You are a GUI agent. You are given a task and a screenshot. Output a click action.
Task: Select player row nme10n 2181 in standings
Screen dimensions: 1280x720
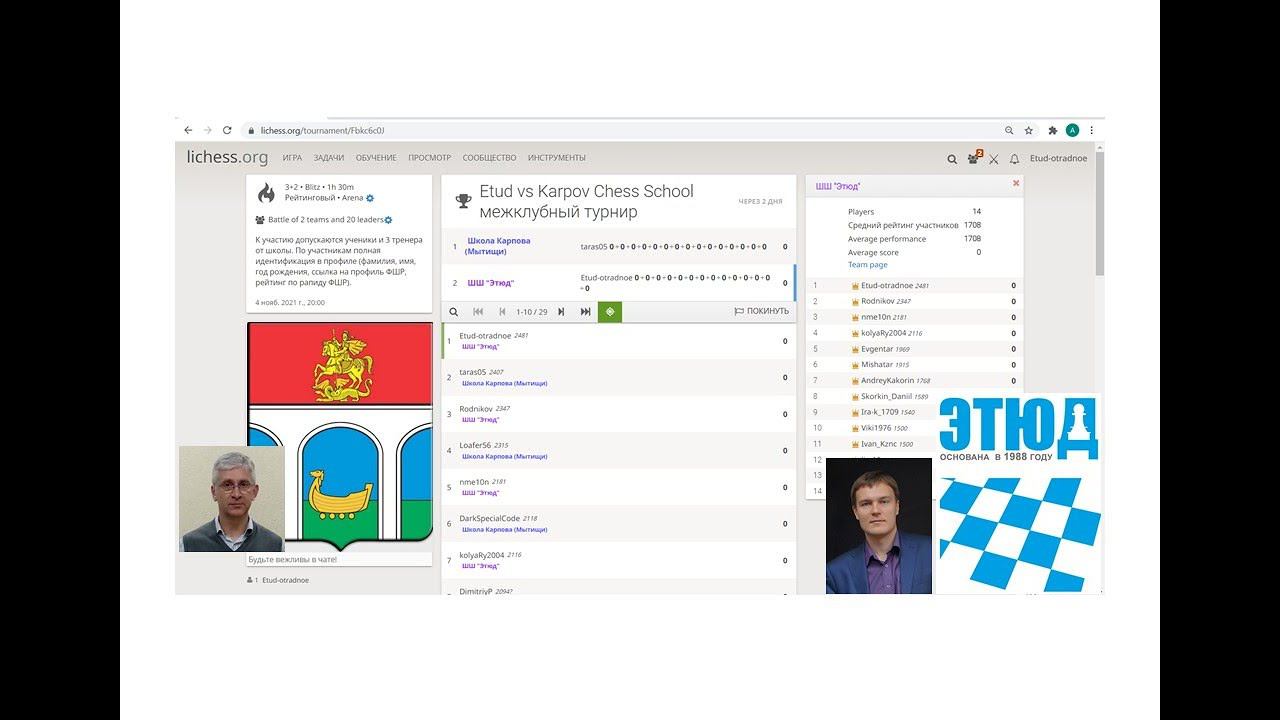(x=618, y=487)
